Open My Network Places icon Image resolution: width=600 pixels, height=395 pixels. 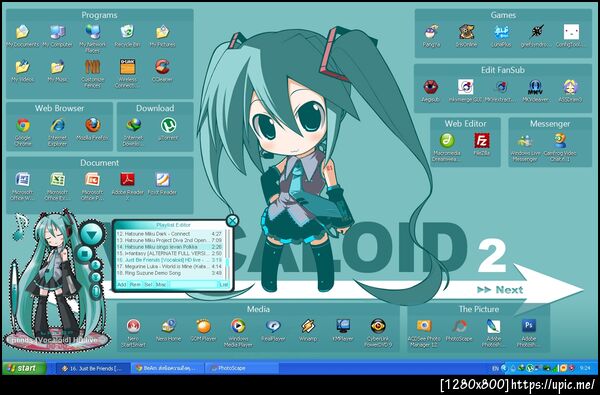click(93, 32)
